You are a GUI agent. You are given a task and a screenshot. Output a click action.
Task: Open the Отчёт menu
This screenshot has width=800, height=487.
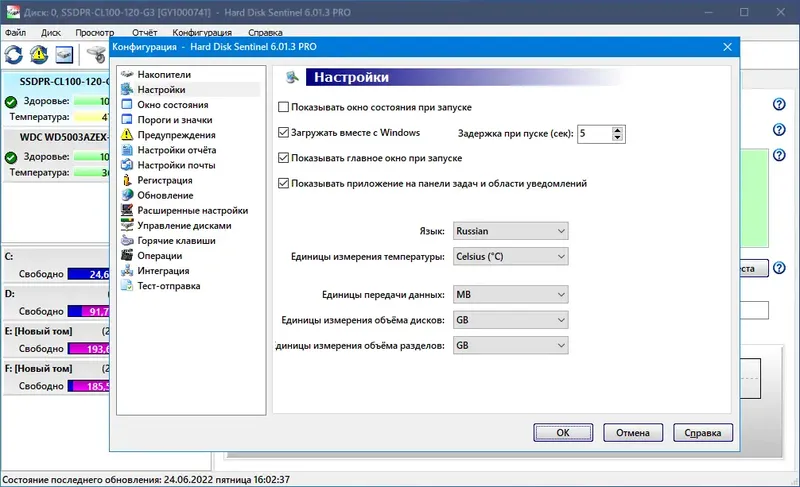[144, 32]
